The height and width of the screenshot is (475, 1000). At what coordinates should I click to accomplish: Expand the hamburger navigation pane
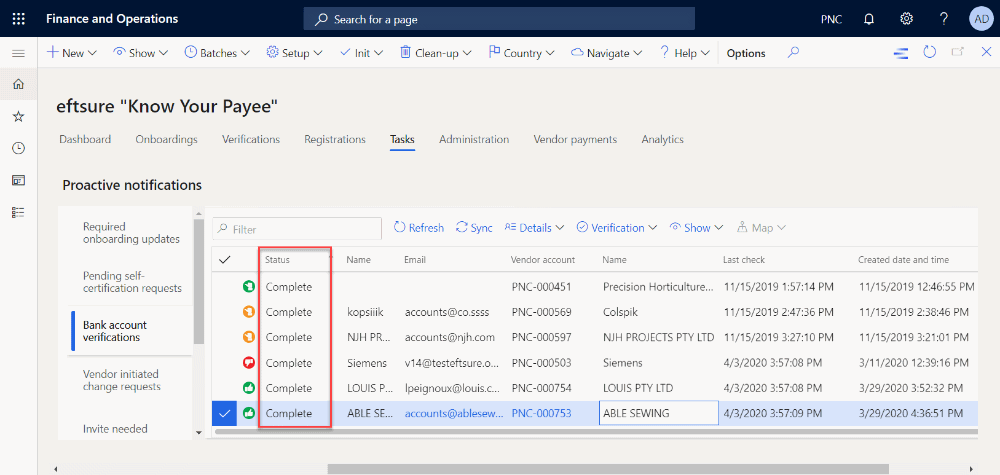point(18,54)
